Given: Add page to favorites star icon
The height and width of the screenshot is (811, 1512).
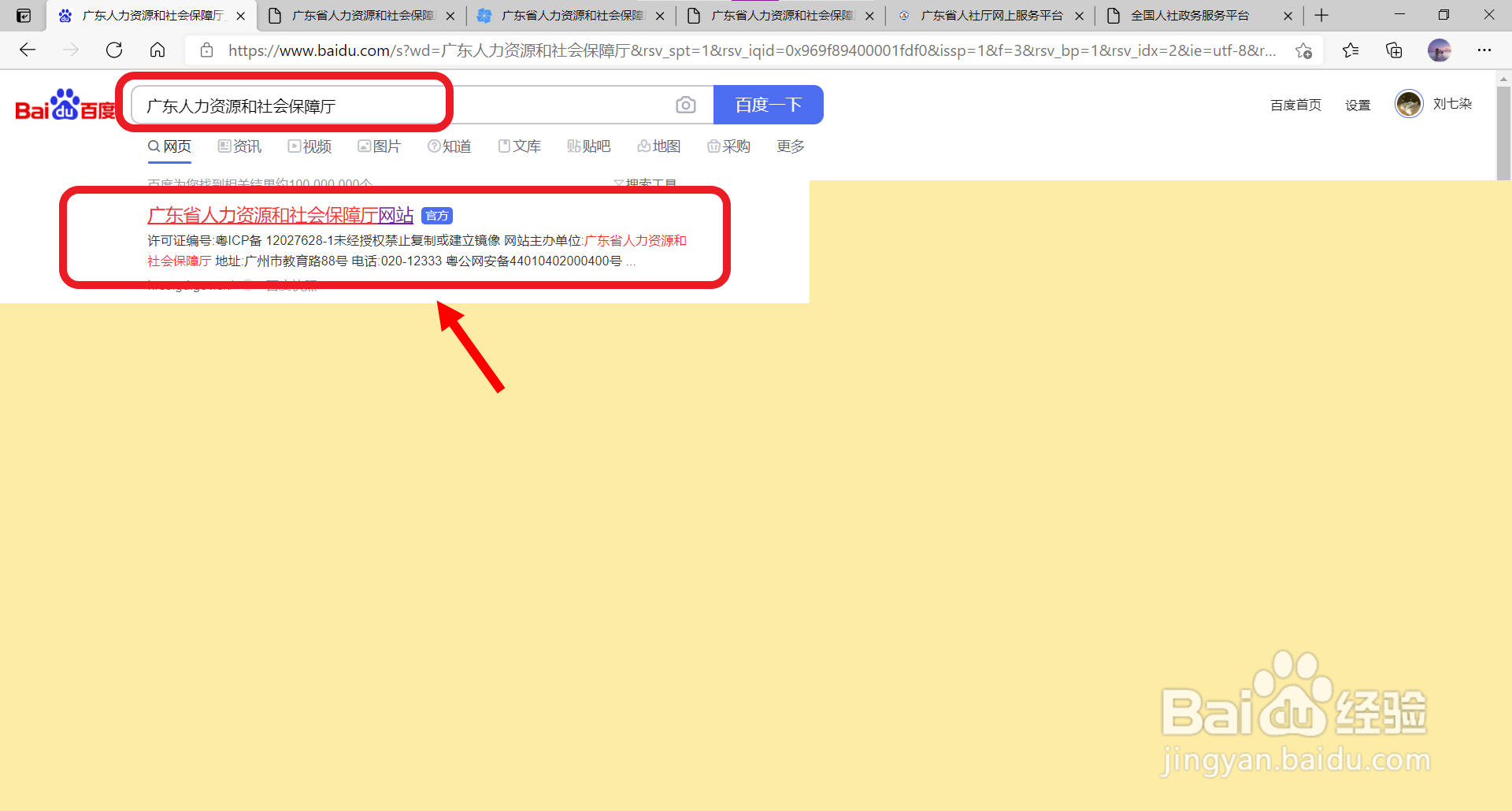Looking at the screenshot, I should 1303,50.
